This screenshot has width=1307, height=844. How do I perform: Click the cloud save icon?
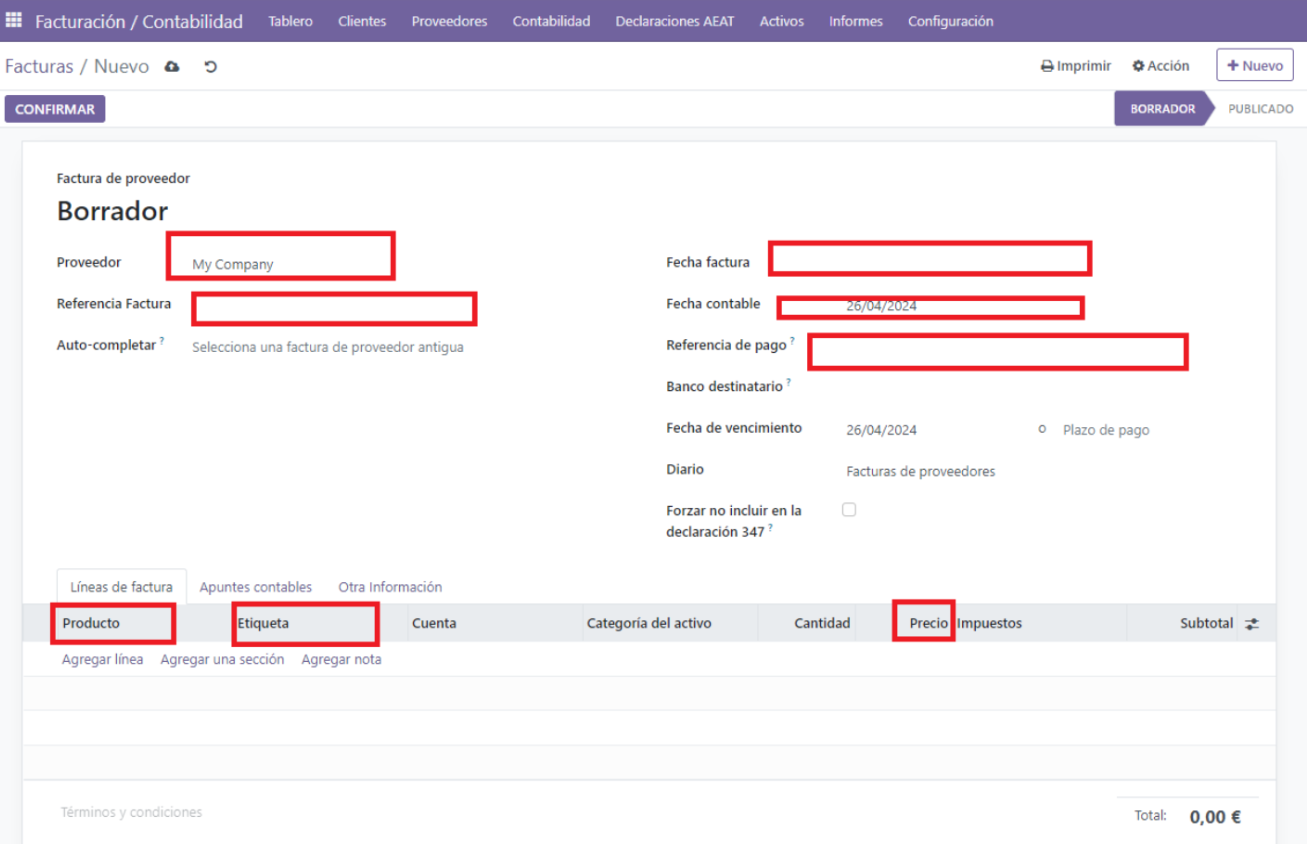(172, 67)
